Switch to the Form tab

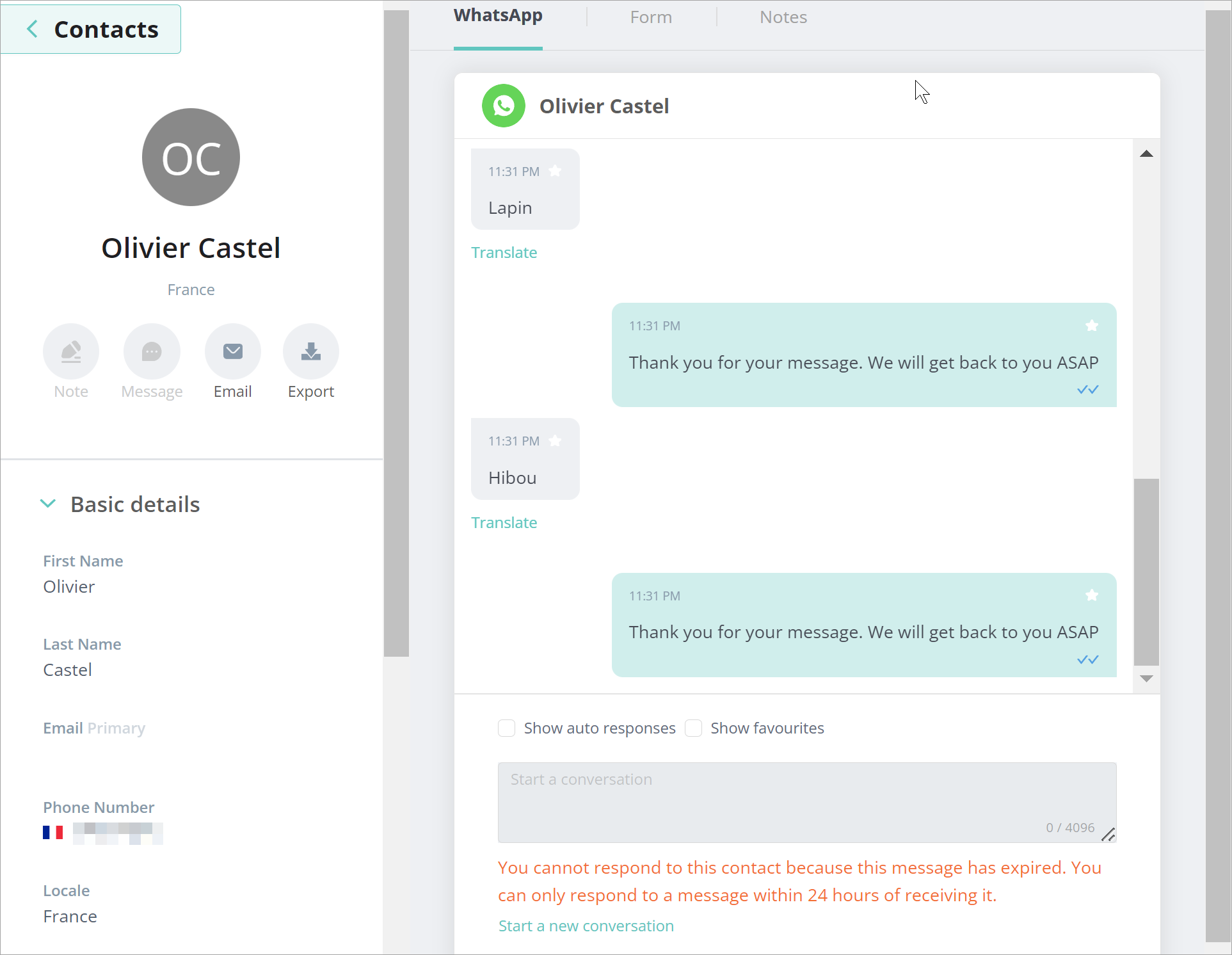(651, 17)
